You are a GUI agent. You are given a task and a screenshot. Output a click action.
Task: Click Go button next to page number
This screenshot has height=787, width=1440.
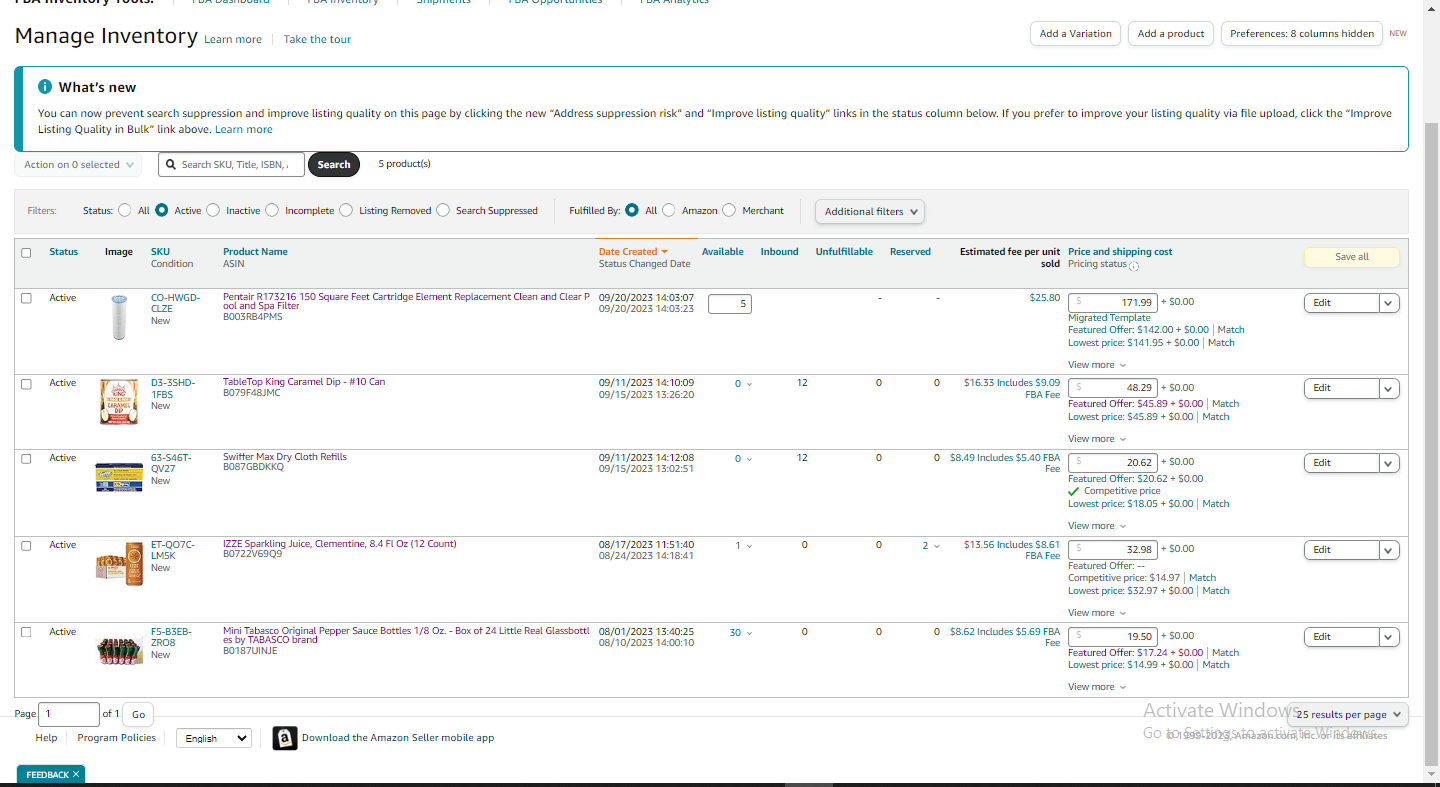point(138,714)
